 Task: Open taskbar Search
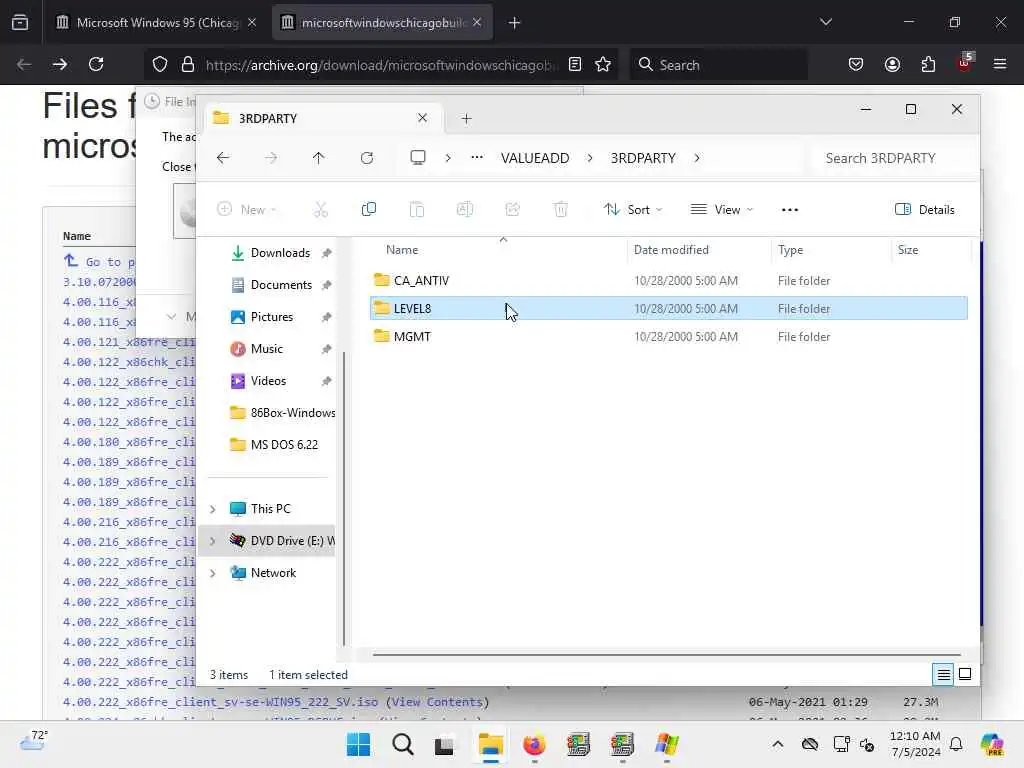coord(402,744)
